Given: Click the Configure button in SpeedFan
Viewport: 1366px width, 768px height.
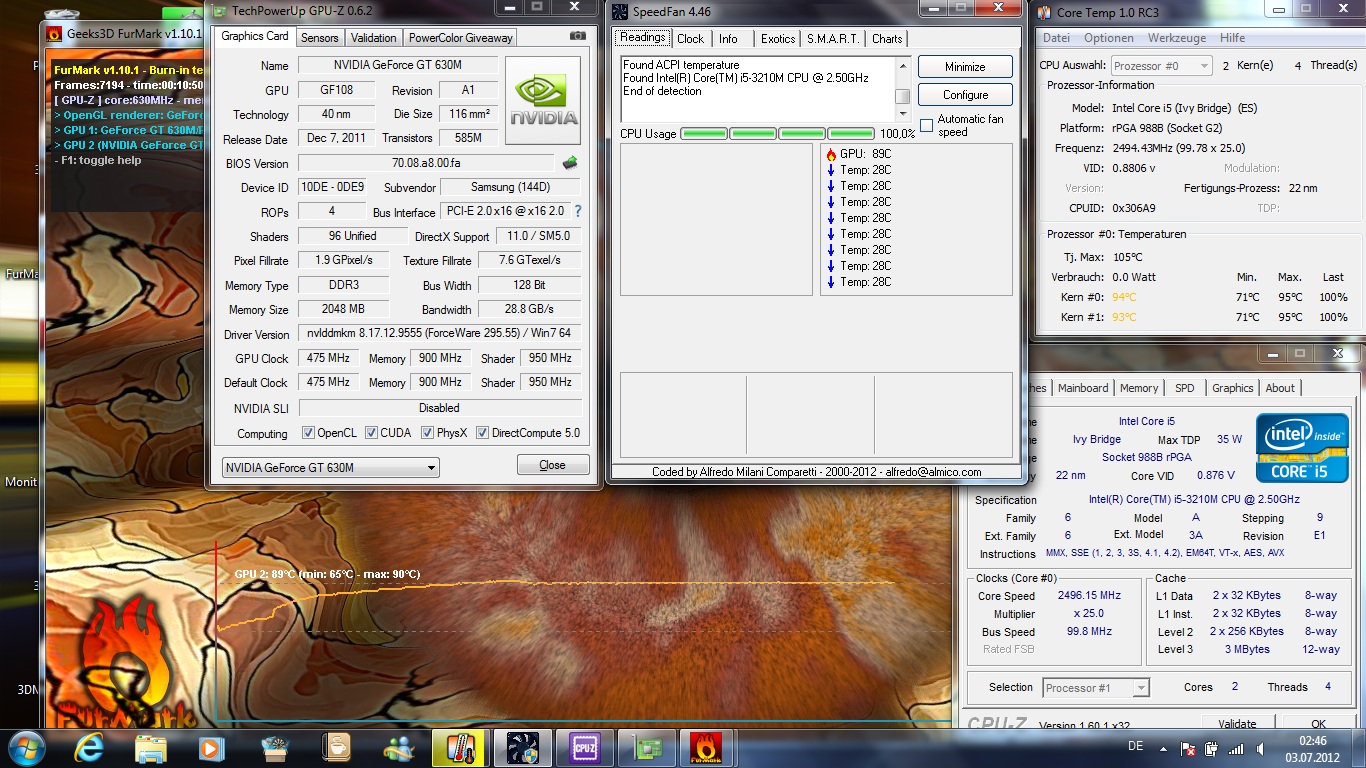Looking at the screenshot, I should coord(965,95).
